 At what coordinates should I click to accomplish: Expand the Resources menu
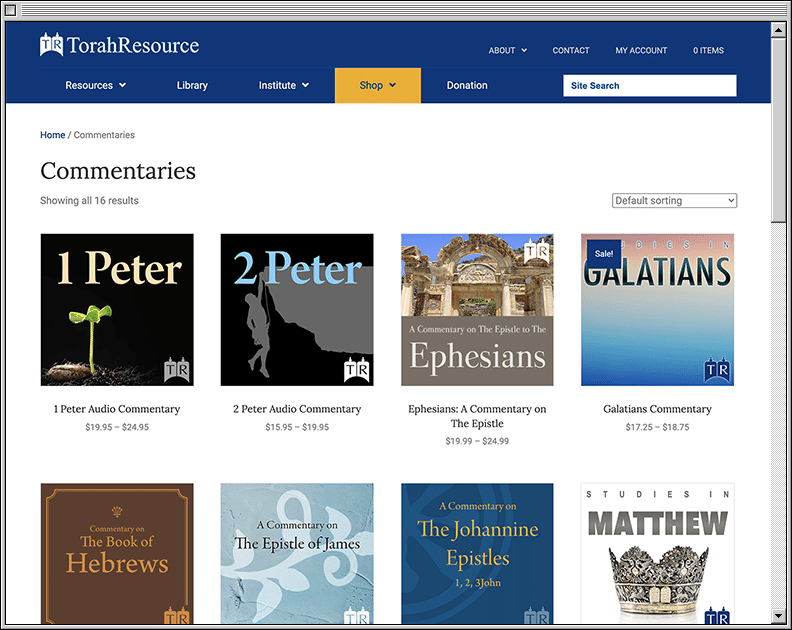tap(96, 86)
